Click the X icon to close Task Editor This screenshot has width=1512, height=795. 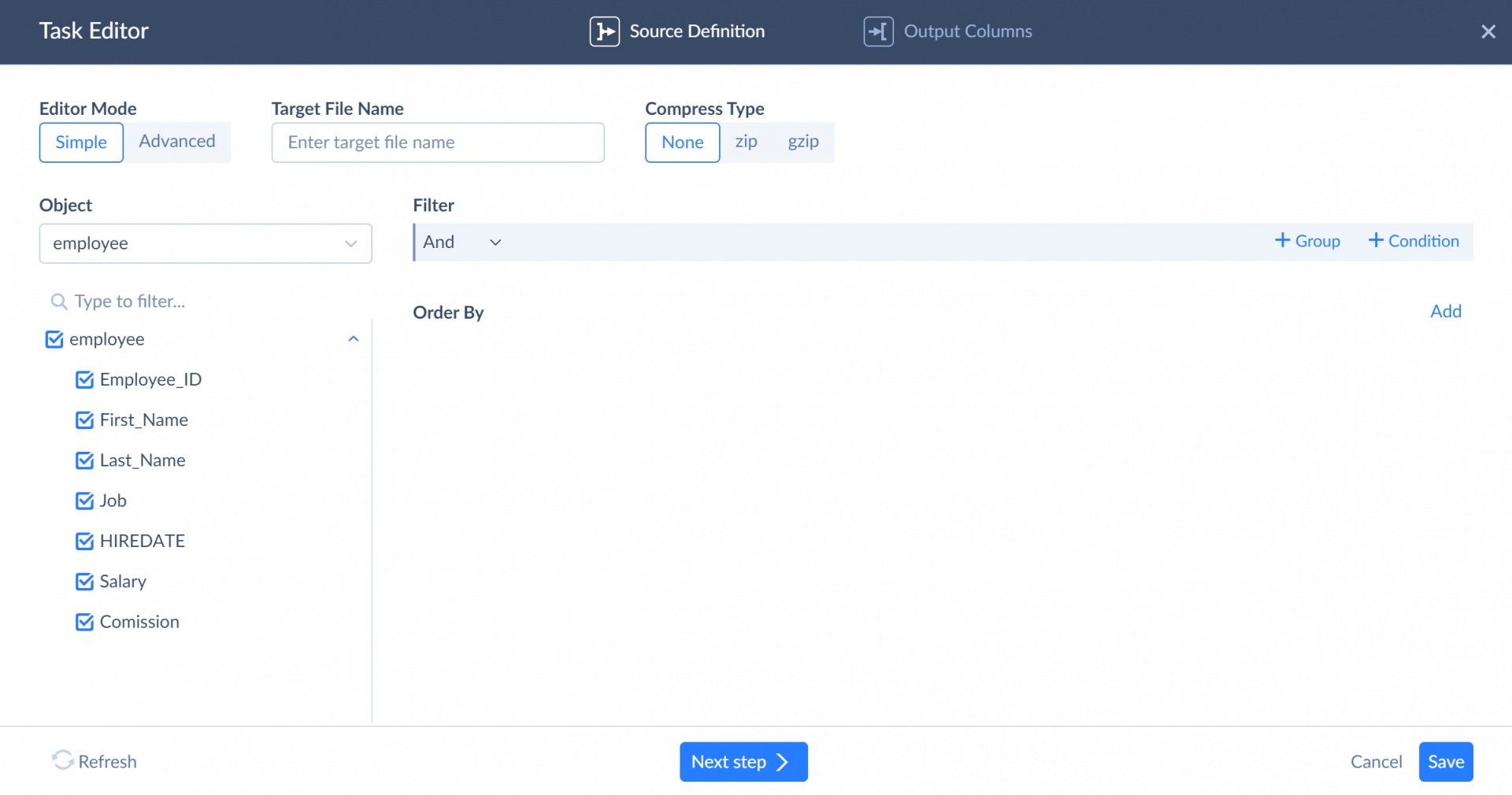click(x=1488, y=31)
